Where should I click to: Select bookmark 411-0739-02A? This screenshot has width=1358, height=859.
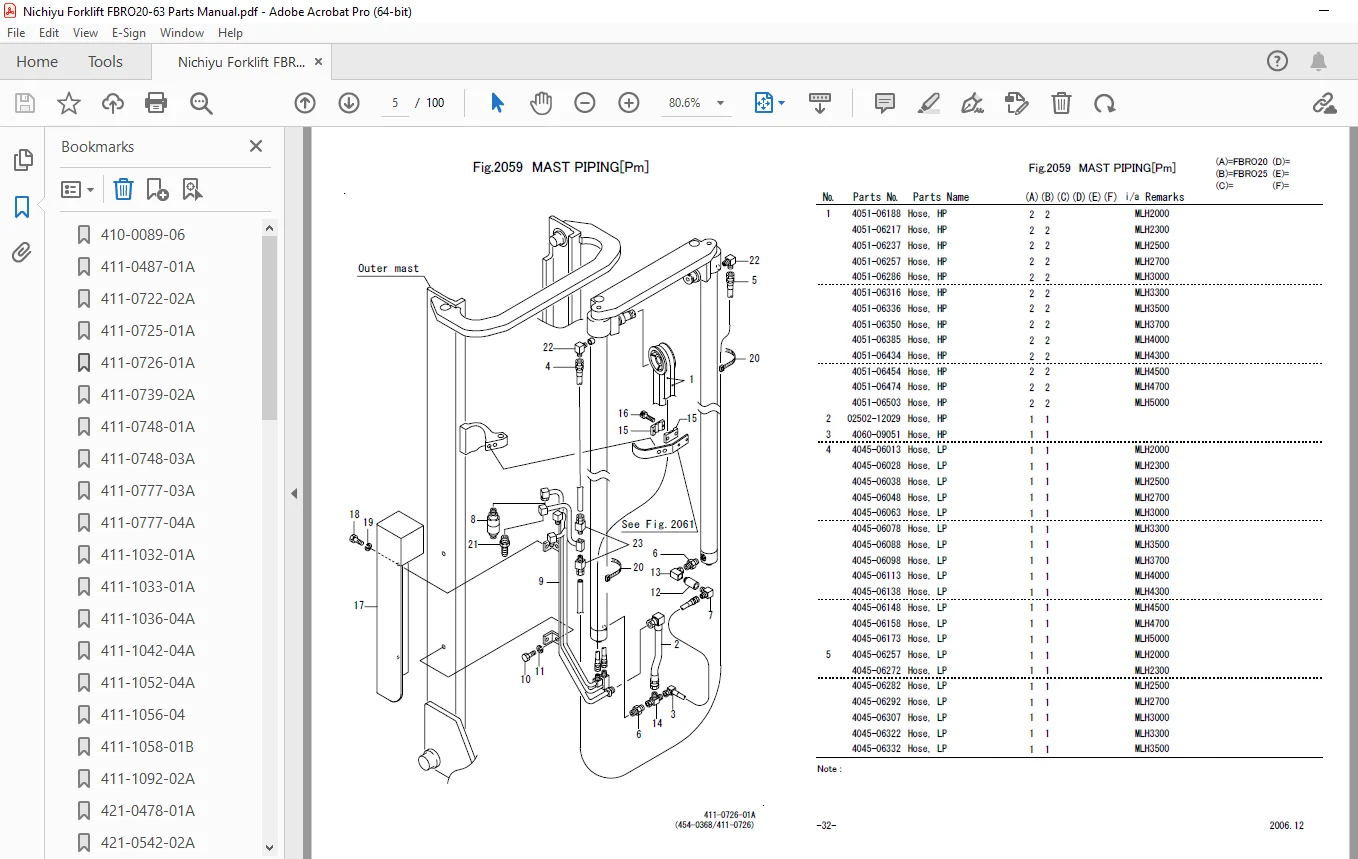[148, 395]
